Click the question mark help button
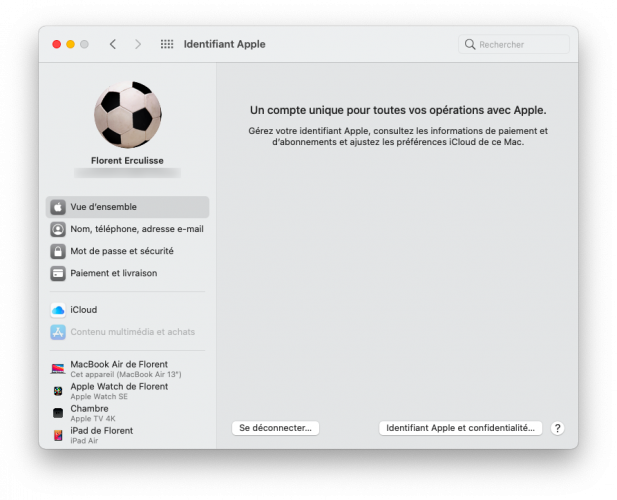Screen dimensions: 617x500 (558, 428)
